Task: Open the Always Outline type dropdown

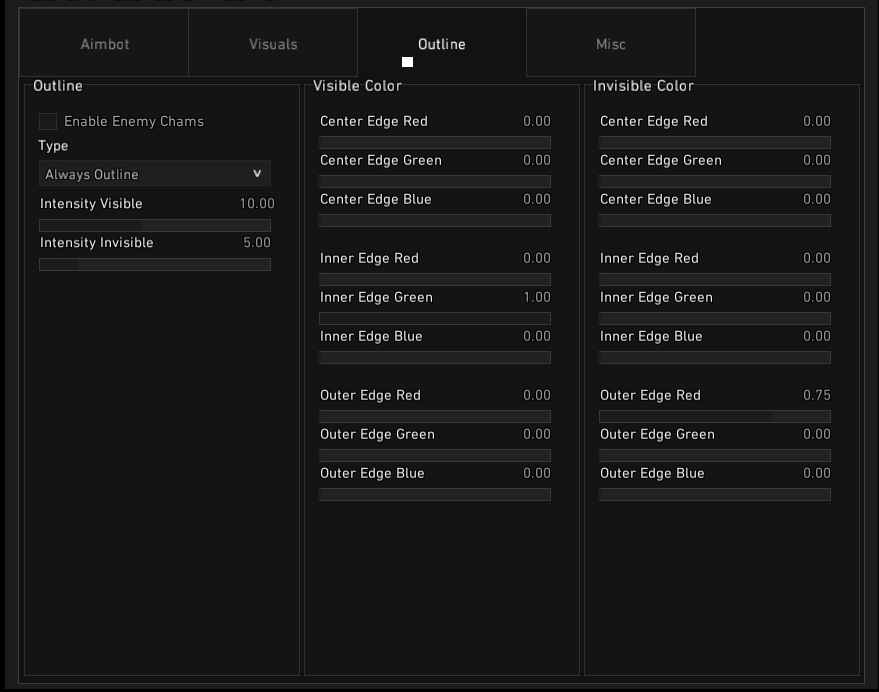Action: [x=155, y=174]
